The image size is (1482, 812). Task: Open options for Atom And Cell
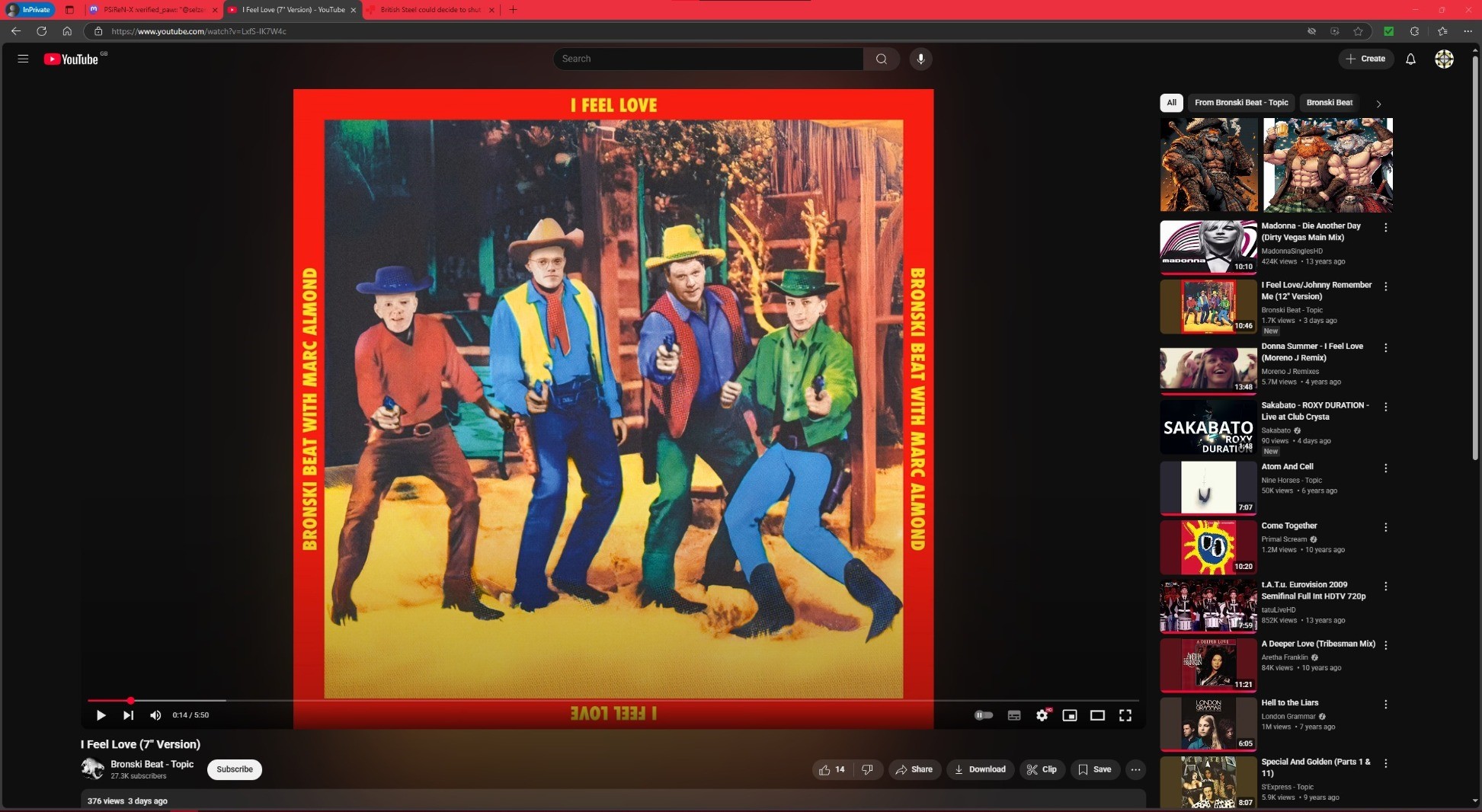(1386, 468)
